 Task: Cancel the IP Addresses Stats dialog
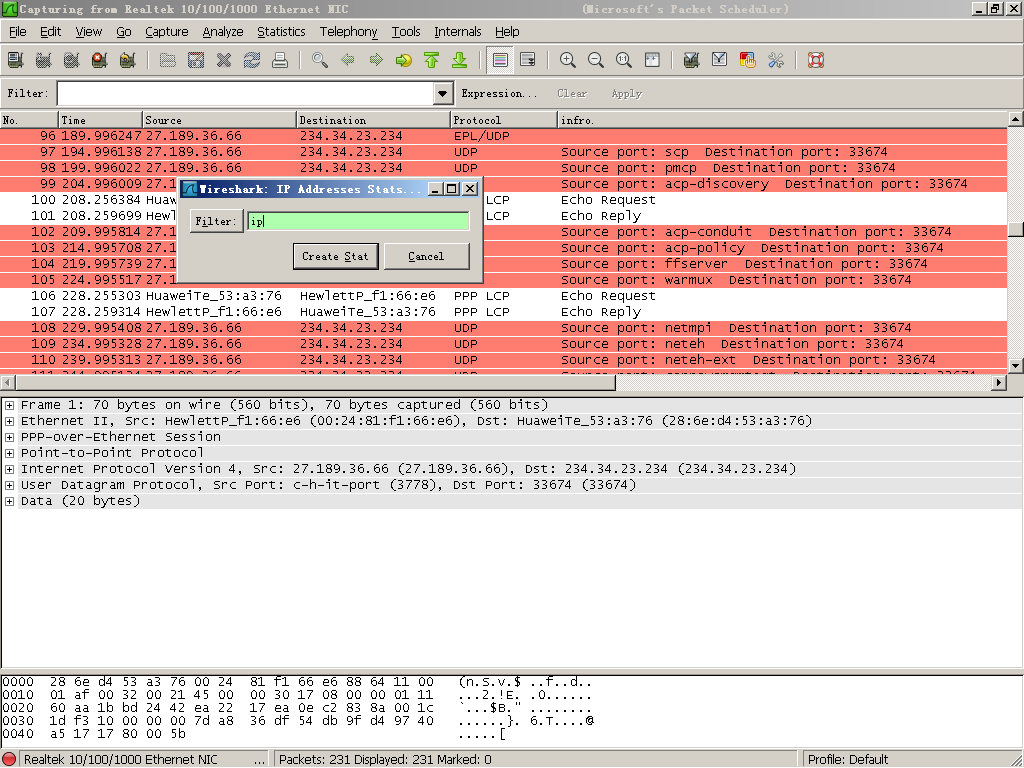point(426,256)
